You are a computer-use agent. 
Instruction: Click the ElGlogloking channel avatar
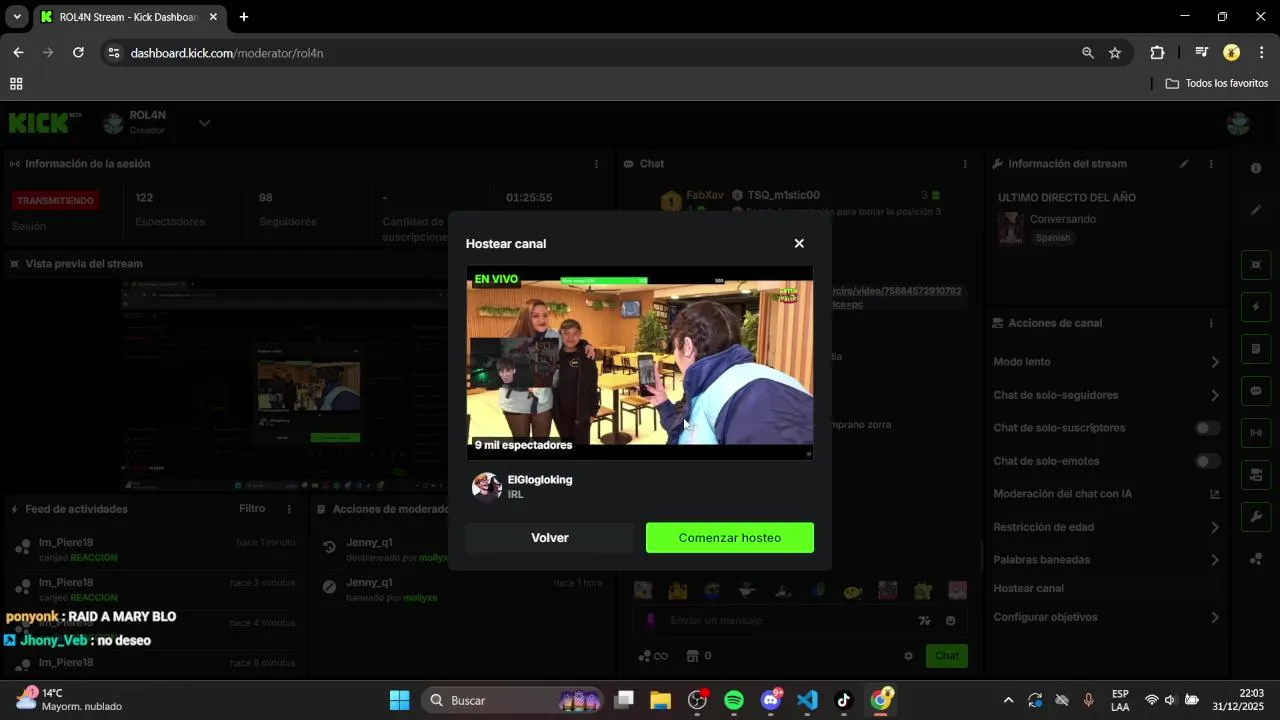487,487
